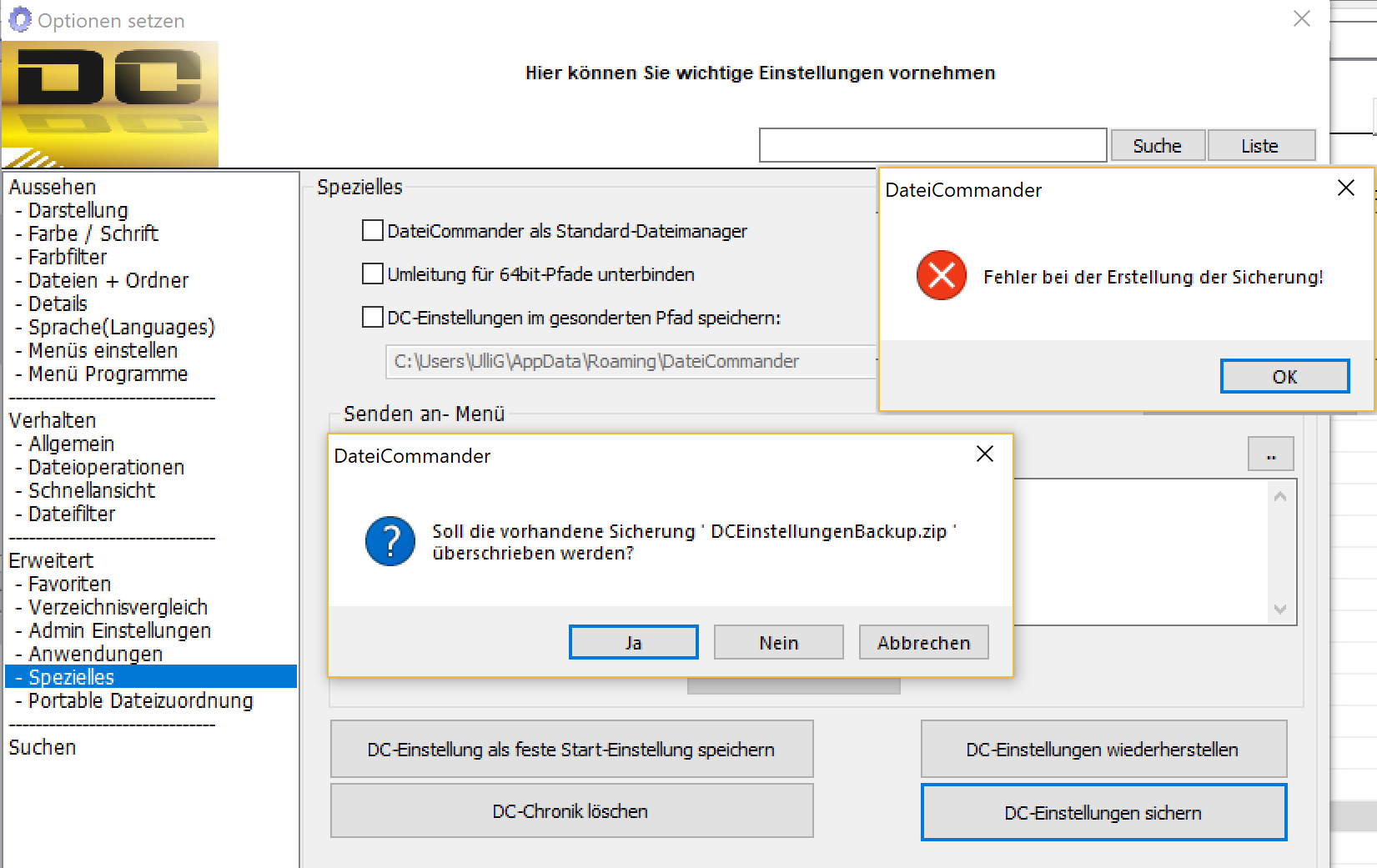Close the overwrite backup dialog
1377x868 pixels.
pos(984,454)
